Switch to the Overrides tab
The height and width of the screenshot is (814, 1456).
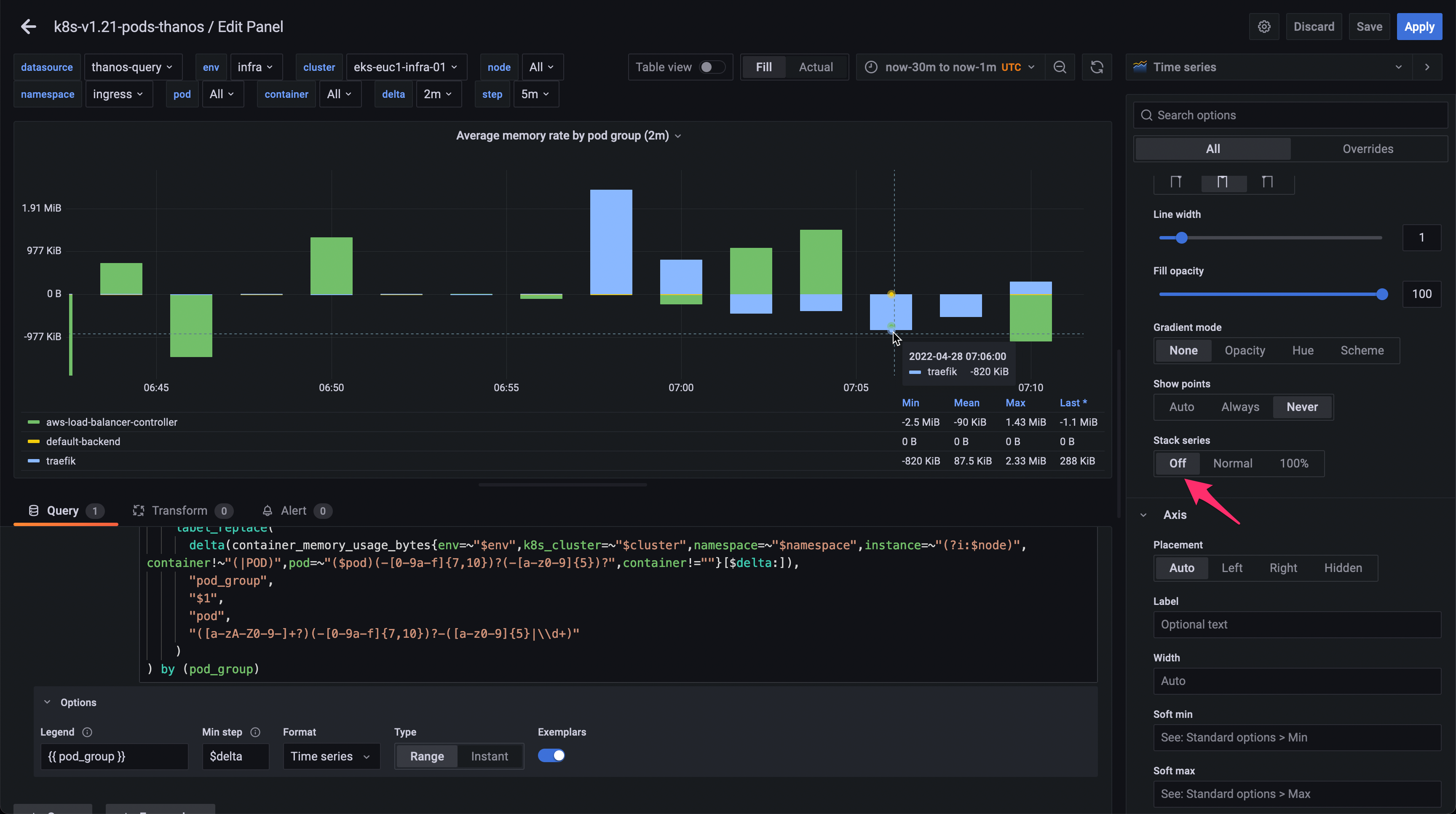(1367, 149)
